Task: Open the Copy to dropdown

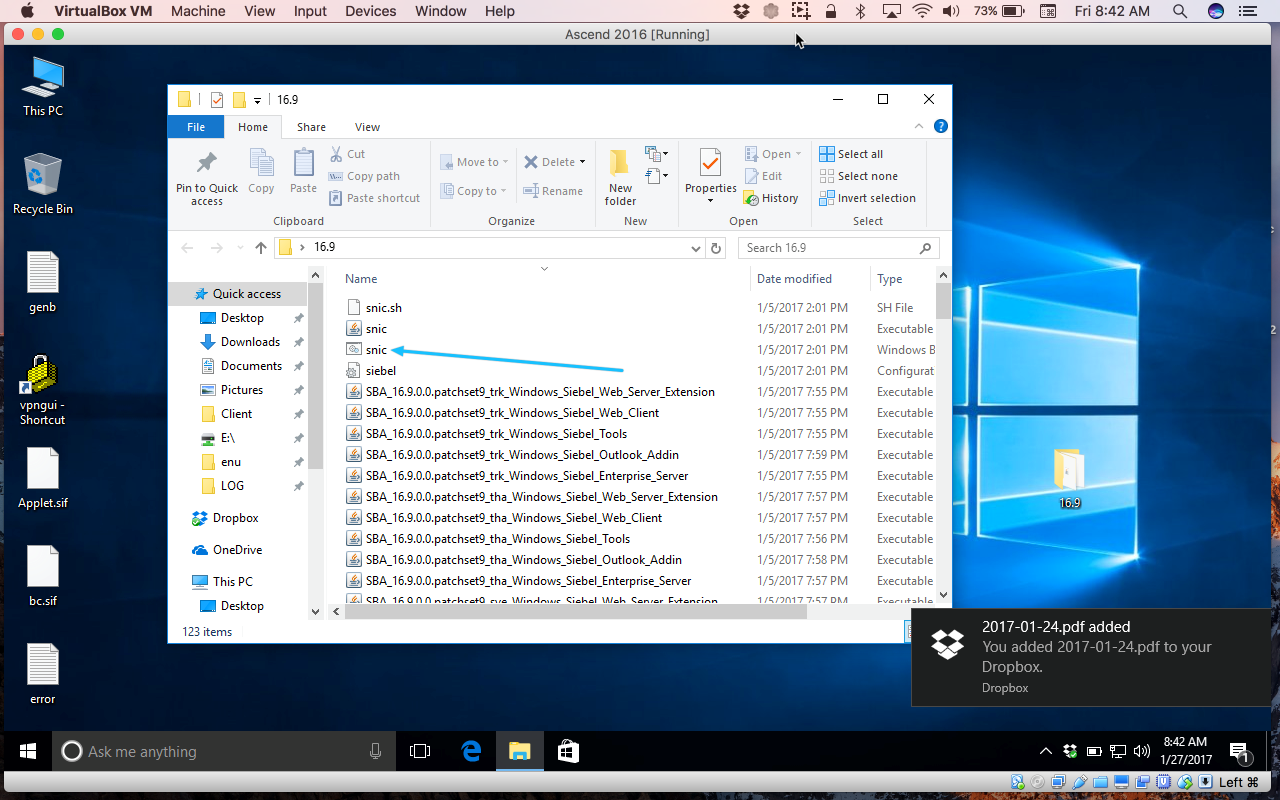Action: click(x=473, y=191)
